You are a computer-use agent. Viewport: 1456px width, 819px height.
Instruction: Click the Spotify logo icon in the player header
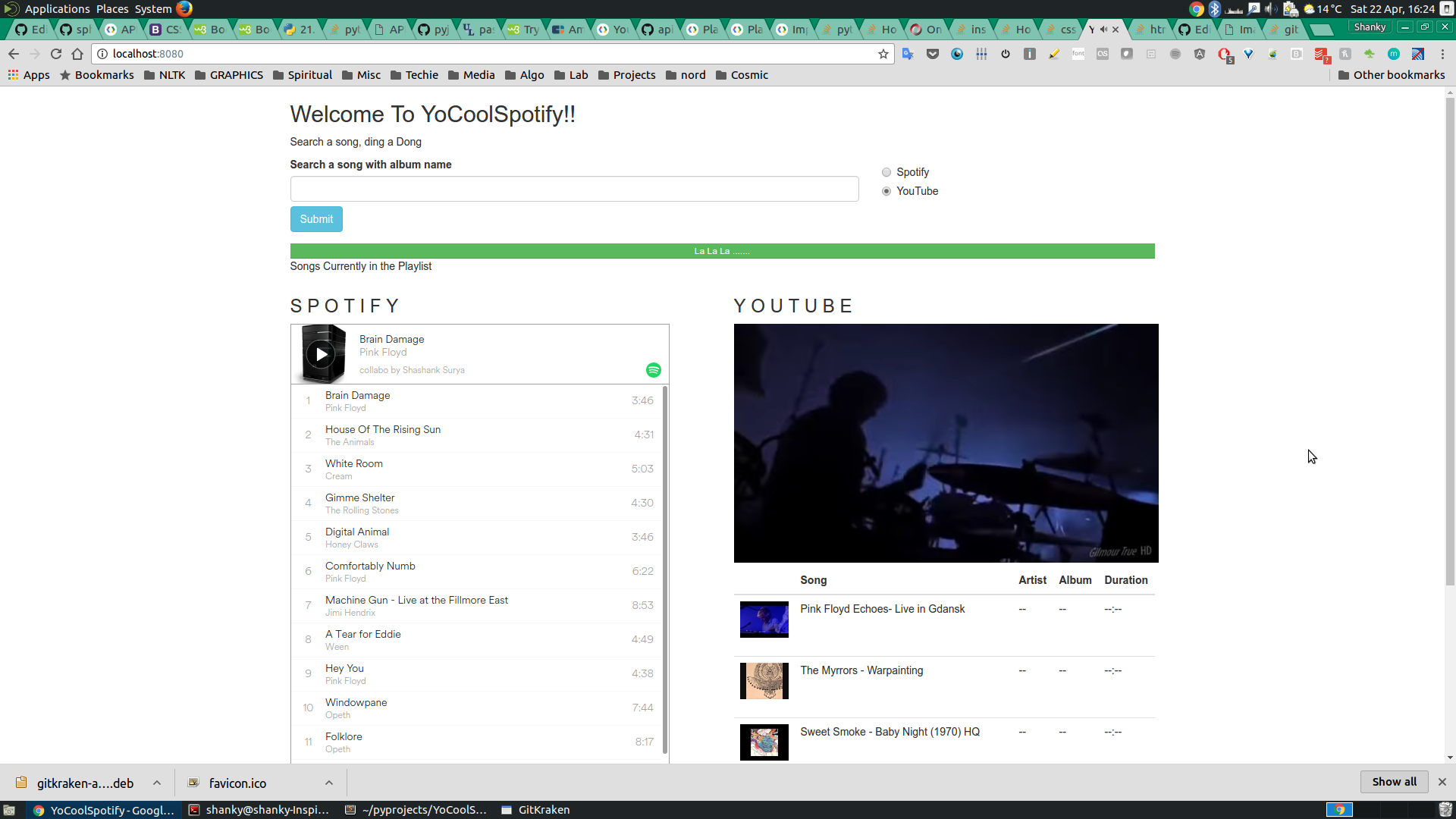coord(653,370)
